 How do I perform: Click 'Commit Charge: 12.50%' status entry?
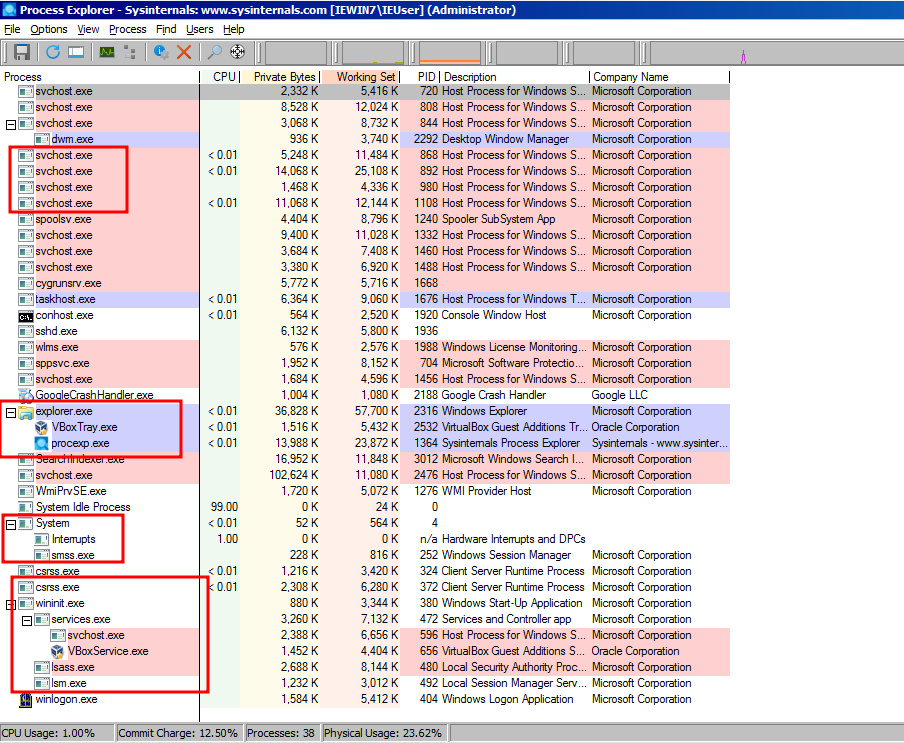coord(178,733)
